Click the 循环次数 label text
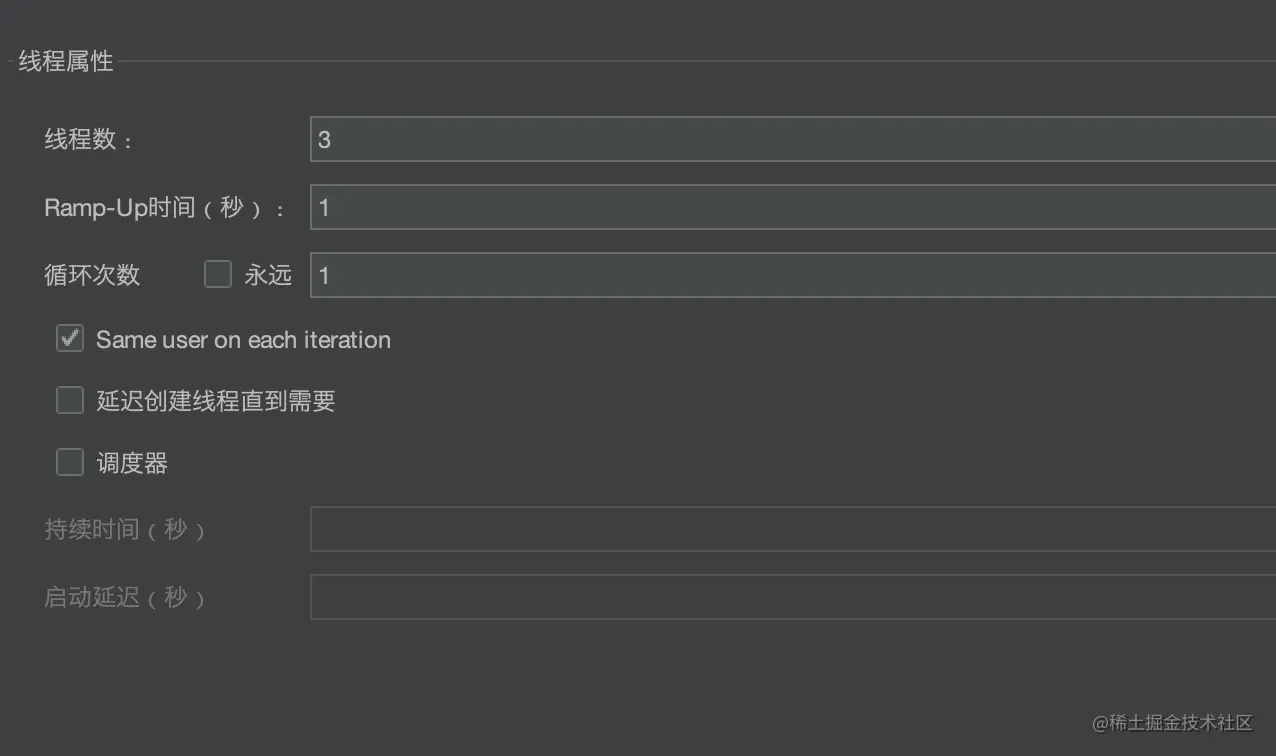1276x756 pixels. pos(92,276)
